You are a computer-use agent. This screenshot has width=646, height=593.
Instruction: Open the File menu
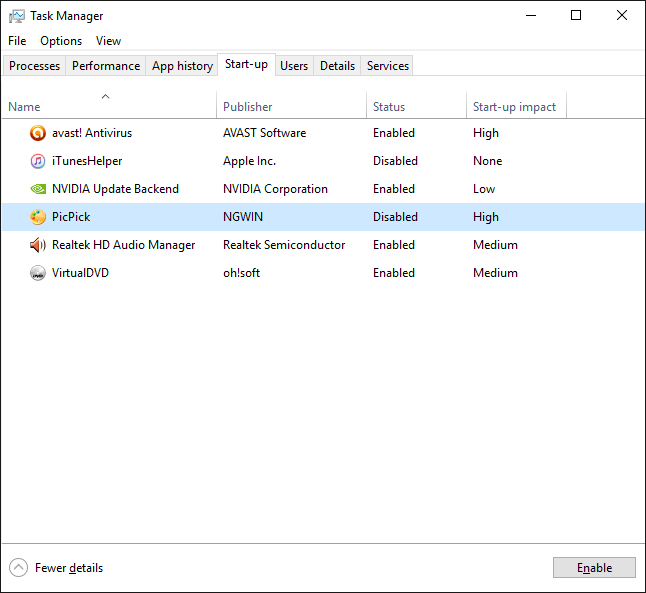pyautogui.click(x=17, y=41)
